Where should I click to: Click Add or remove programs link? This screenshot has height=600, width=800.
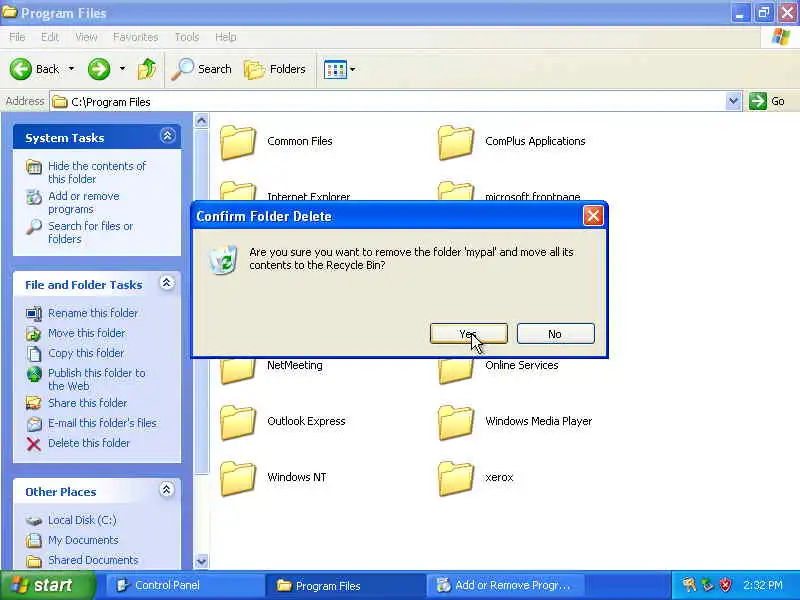(x=84, y=203)
